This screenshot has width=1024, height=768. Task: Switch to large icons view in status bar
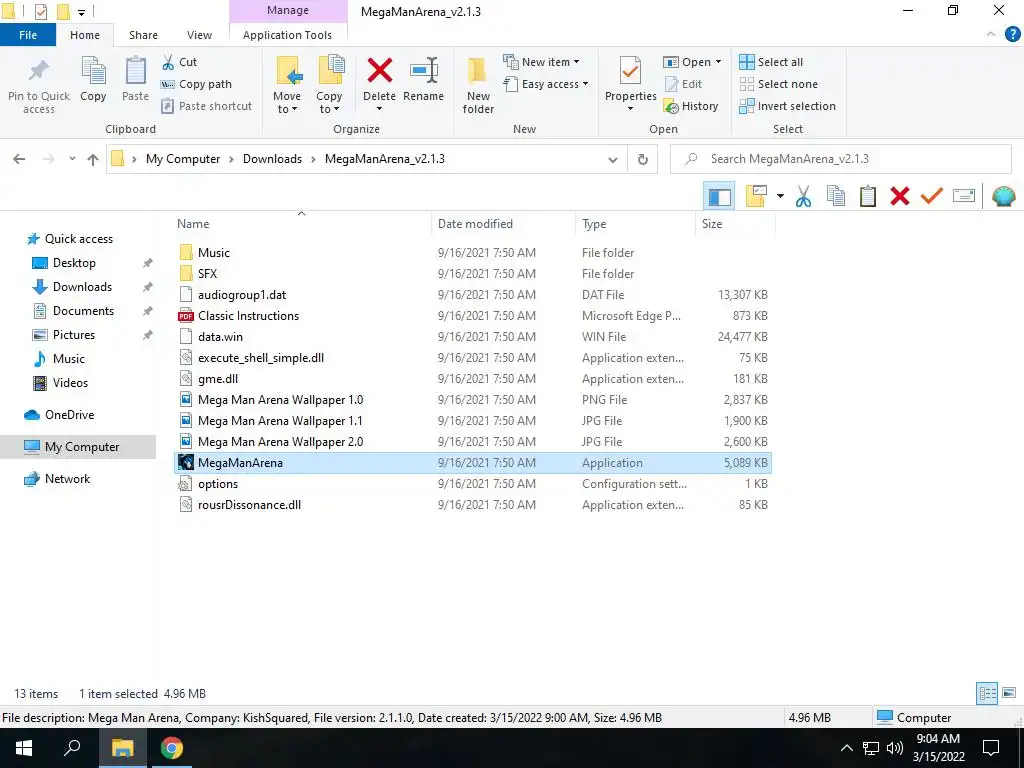click(1009, 693)
